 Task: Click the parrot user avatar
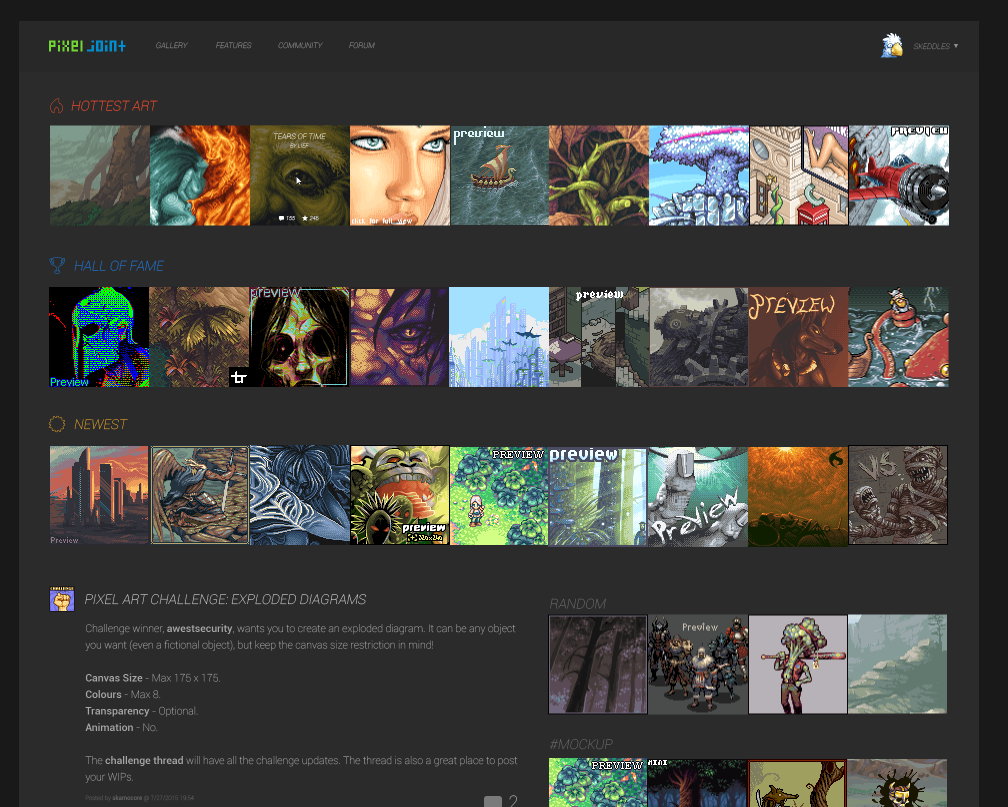click(x=892, y=45)
